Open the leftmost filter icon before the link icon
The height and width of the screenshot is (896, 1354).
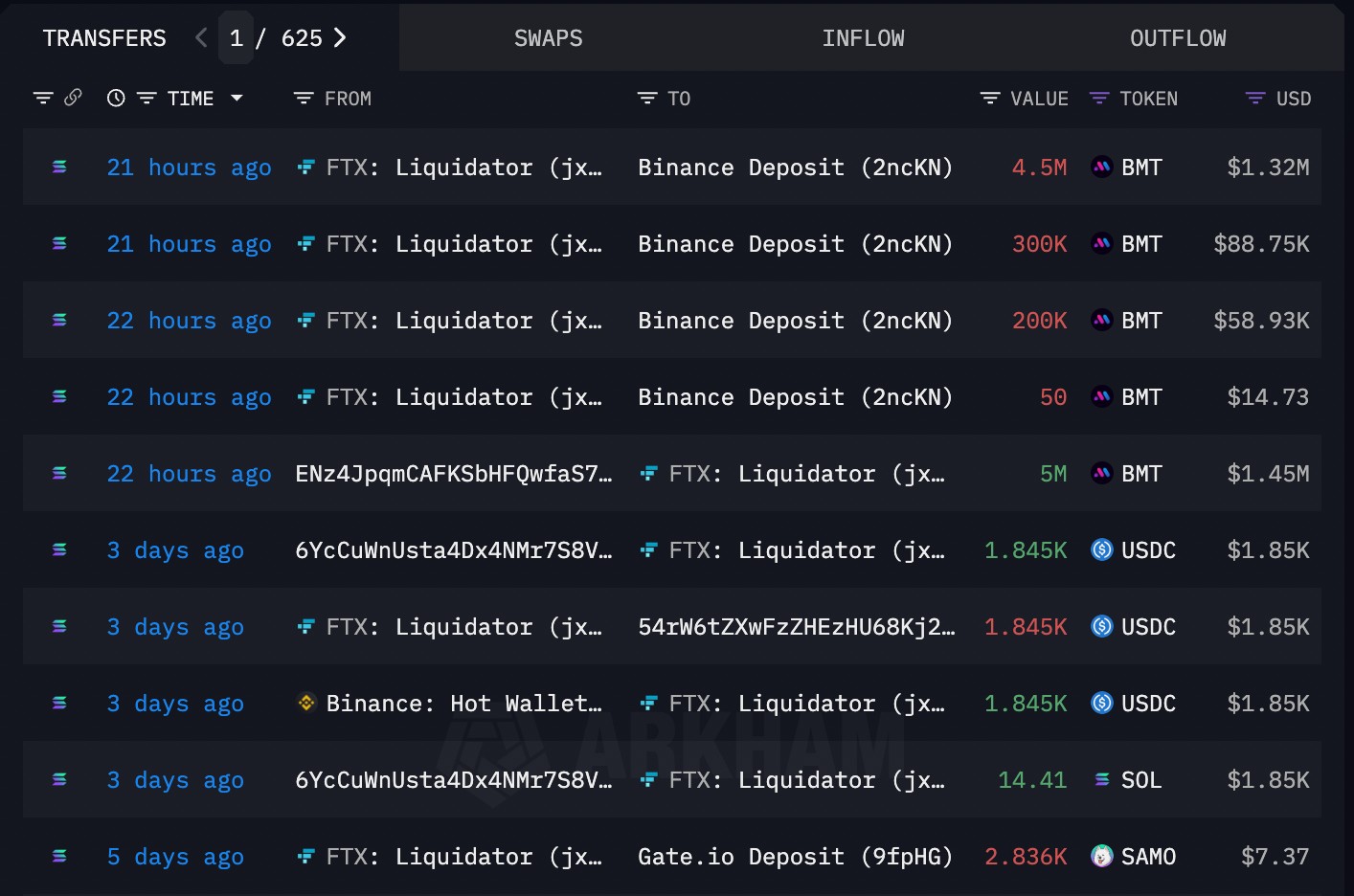point(43,98)
